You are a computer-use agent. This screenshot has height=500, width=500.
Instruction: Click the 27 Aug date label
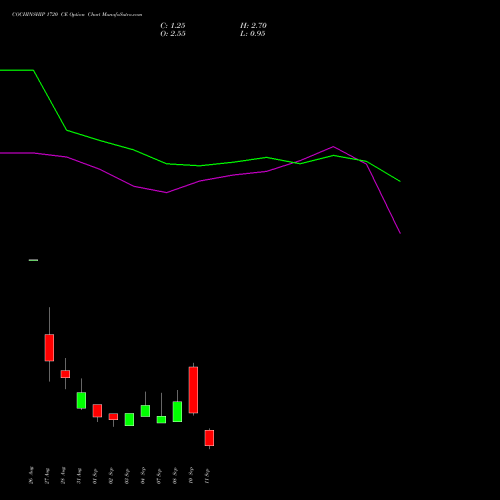[x=47, y=476]
